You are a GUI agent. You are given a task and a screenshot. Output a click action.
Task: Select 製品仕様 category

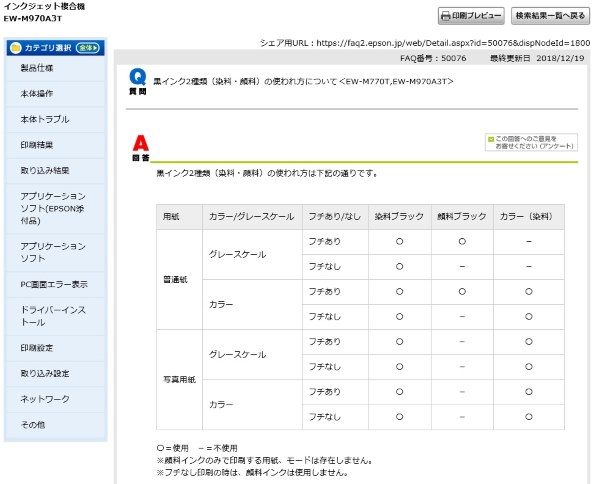(x=55, y=68)
